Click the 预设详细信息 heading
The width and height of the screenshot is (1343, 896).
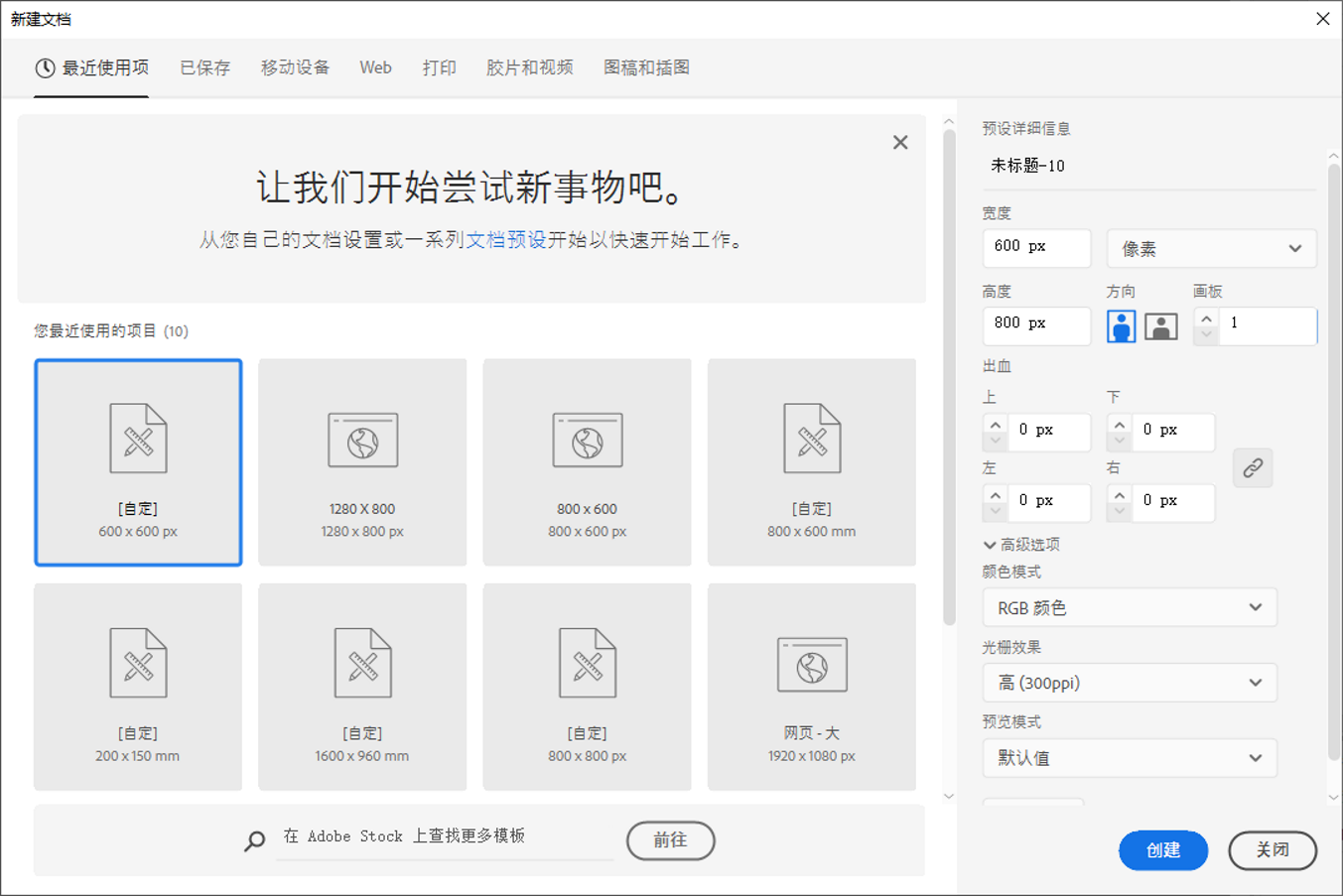pyautogui.click(x=1026, y=129)
